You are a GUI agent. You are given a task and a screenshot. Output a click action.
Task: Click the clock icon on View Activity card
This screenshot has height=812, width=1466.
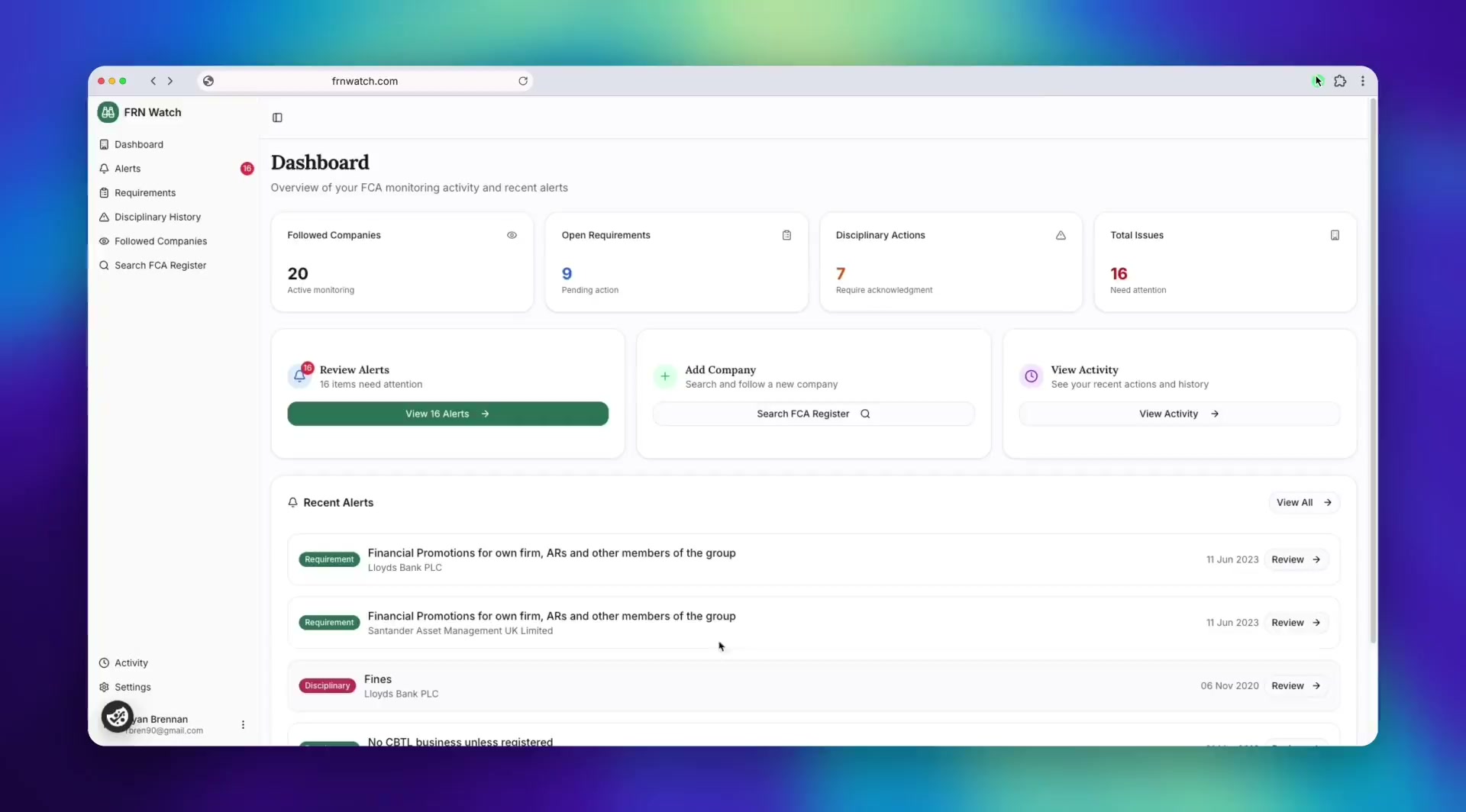click(1031, 376)
